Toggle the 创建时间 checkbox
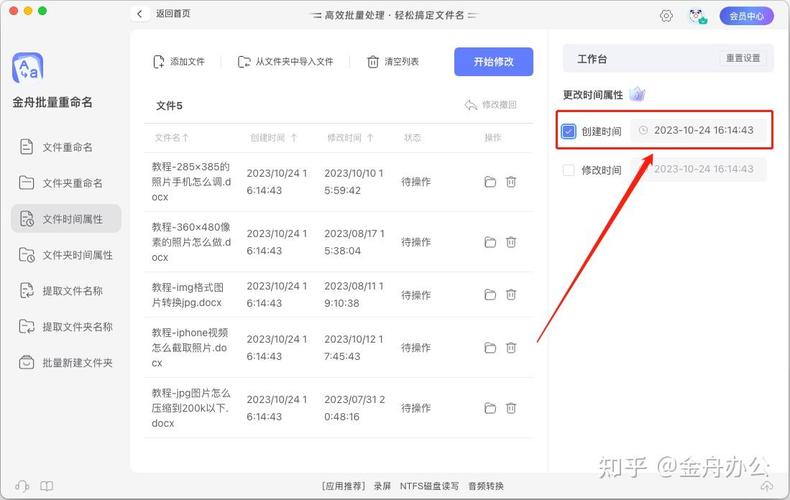 click(x=568, y=132)
